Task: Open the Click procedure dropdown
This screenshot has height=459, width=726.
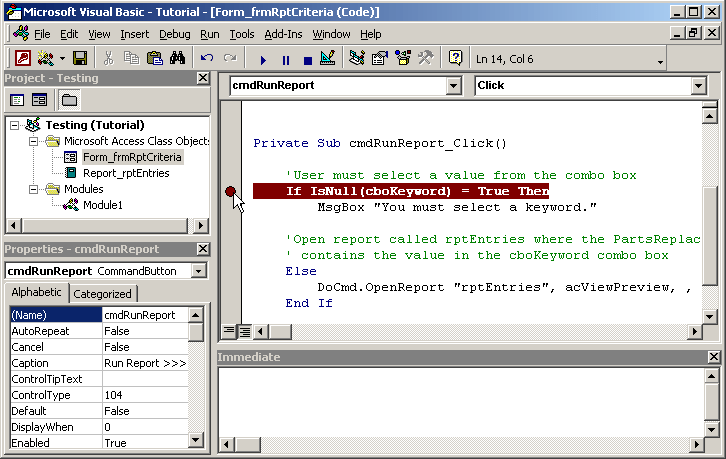Action: pos(699,86)
